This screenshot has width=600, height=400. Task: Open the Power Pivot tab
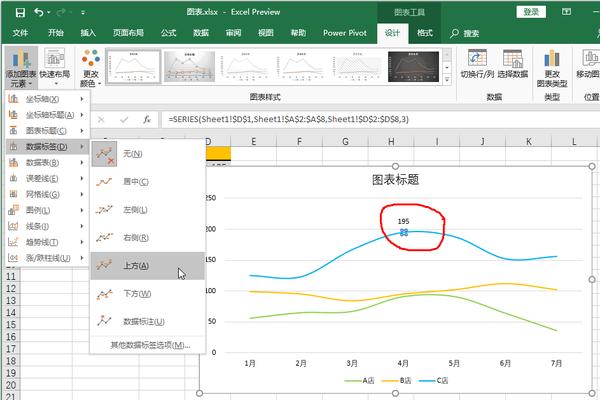tap(345, 33)
